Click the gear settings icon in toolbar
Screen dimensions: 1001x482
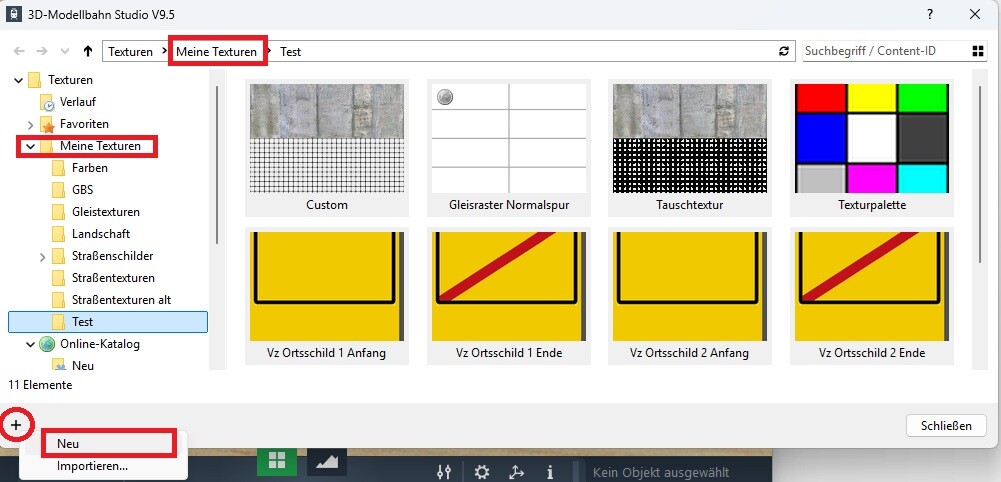482,472
